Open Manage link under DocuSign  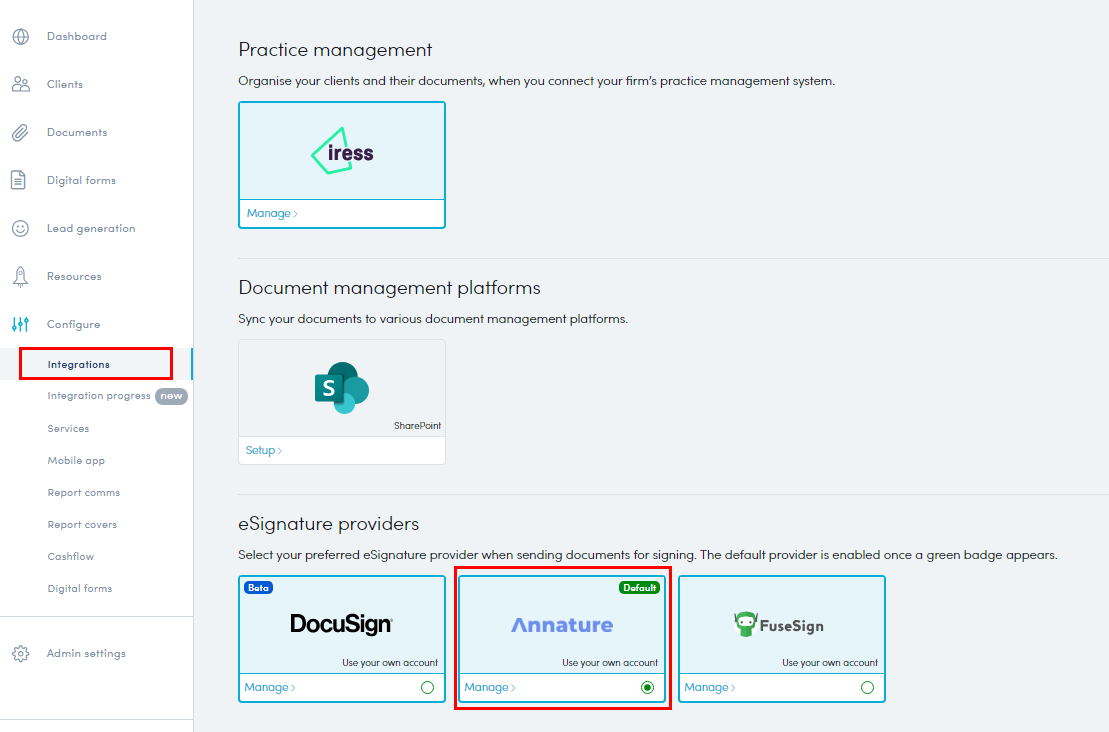click(270, 688)
